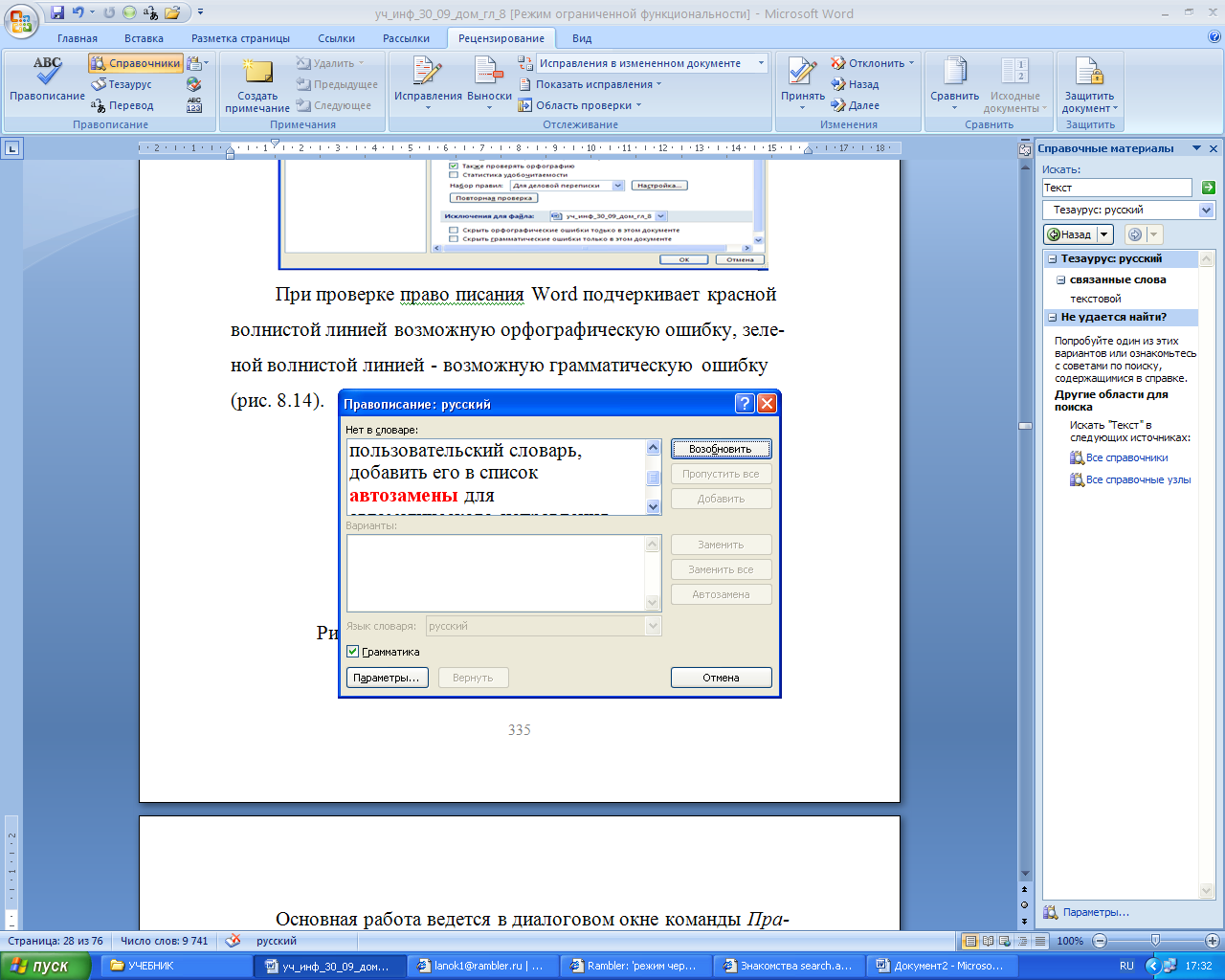
Task: Click the Исправления track changes icon
Action: (x=428, y=83)
